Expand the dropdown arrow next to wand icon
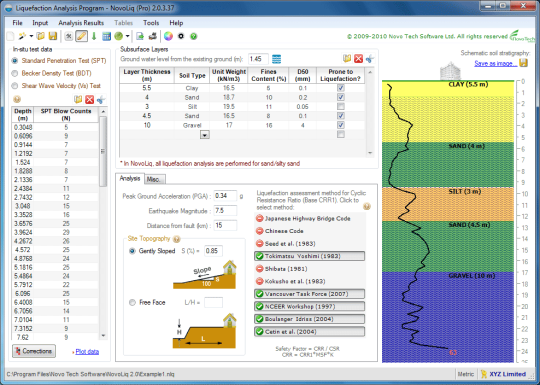 pyautogui.click(x=31, y=36)
